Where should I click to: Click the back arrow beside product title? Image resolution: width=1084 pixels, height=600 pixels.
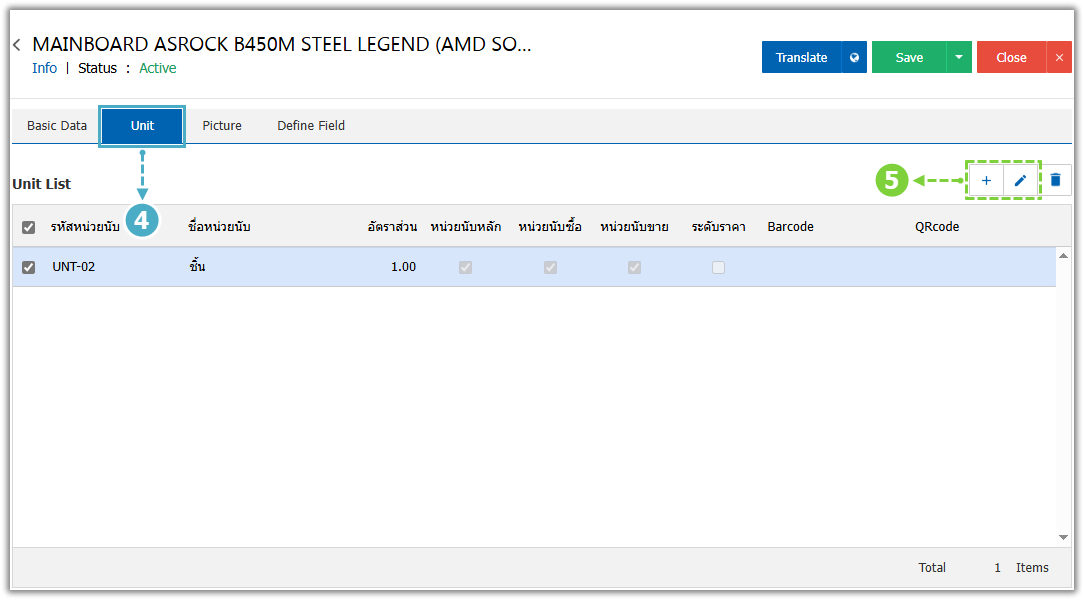[x=17, y=45]
